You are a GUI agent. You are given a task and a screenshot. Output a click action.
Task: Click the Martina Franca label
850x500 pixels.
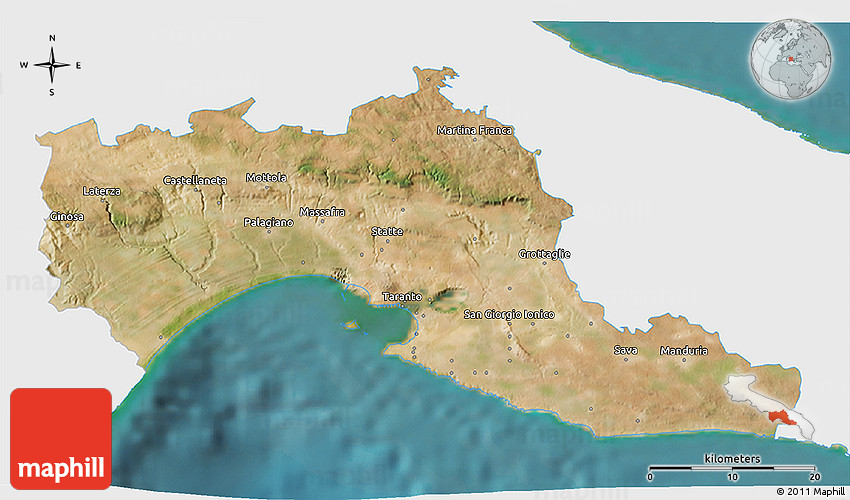pos(475,131)
